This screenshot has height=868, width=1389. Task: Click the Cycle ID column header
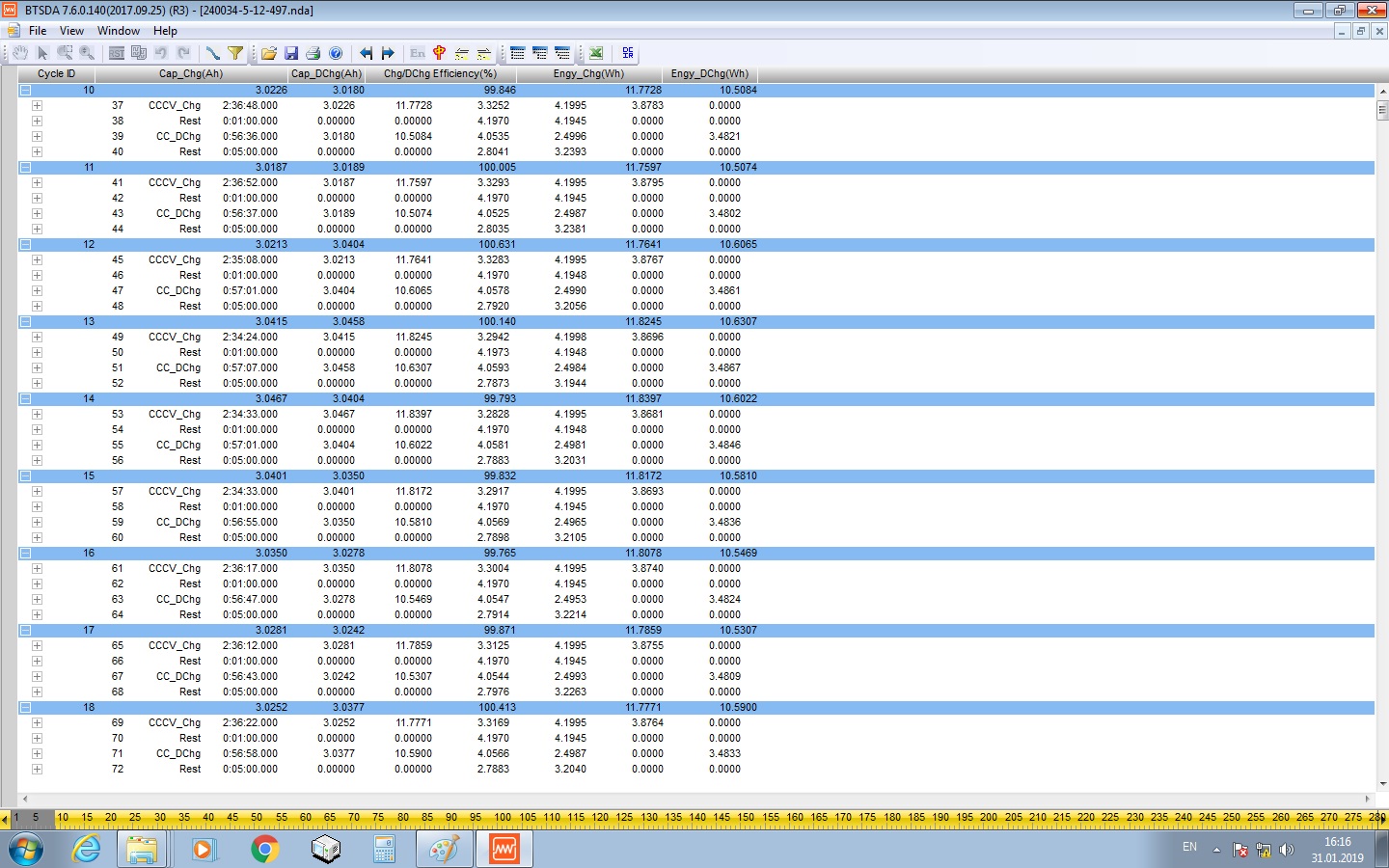coord(56,73)
